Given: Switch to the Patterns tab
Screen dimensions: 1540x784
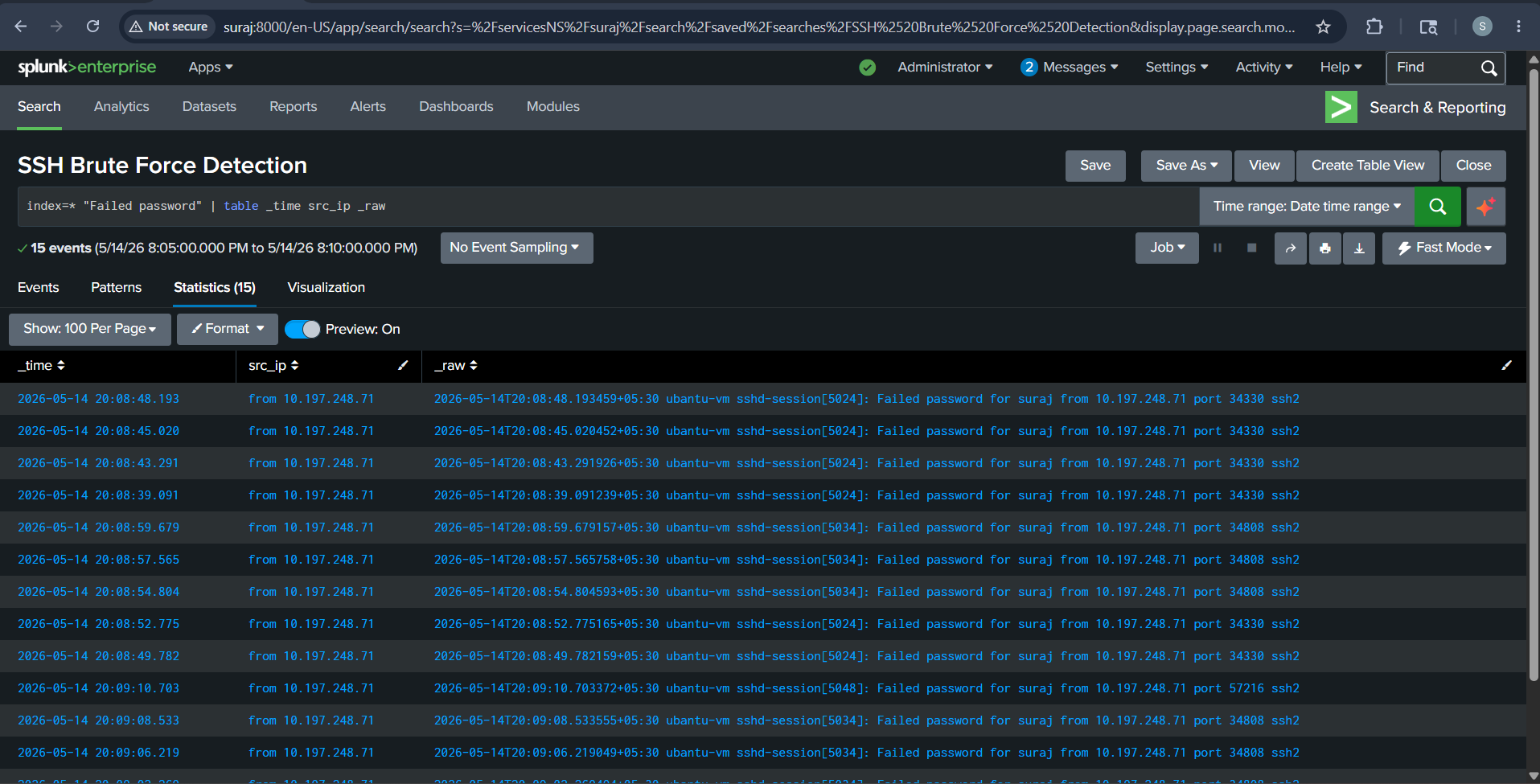Looking at the screenshot, I should point(116,287).
